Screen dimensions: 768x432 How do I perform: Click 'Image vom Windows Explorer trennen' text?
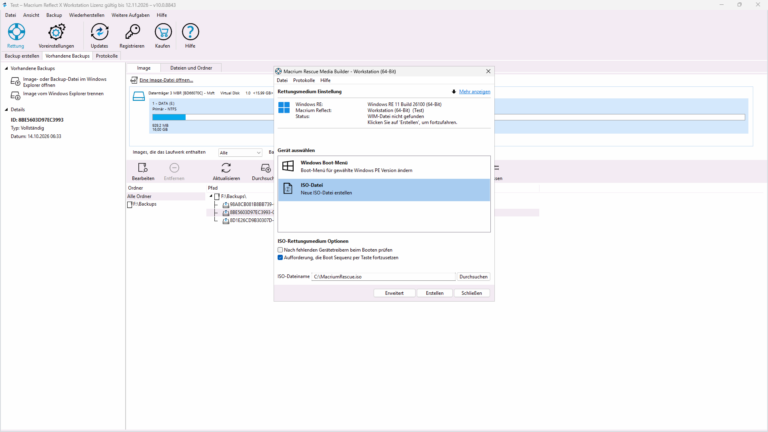coord(63,94)
